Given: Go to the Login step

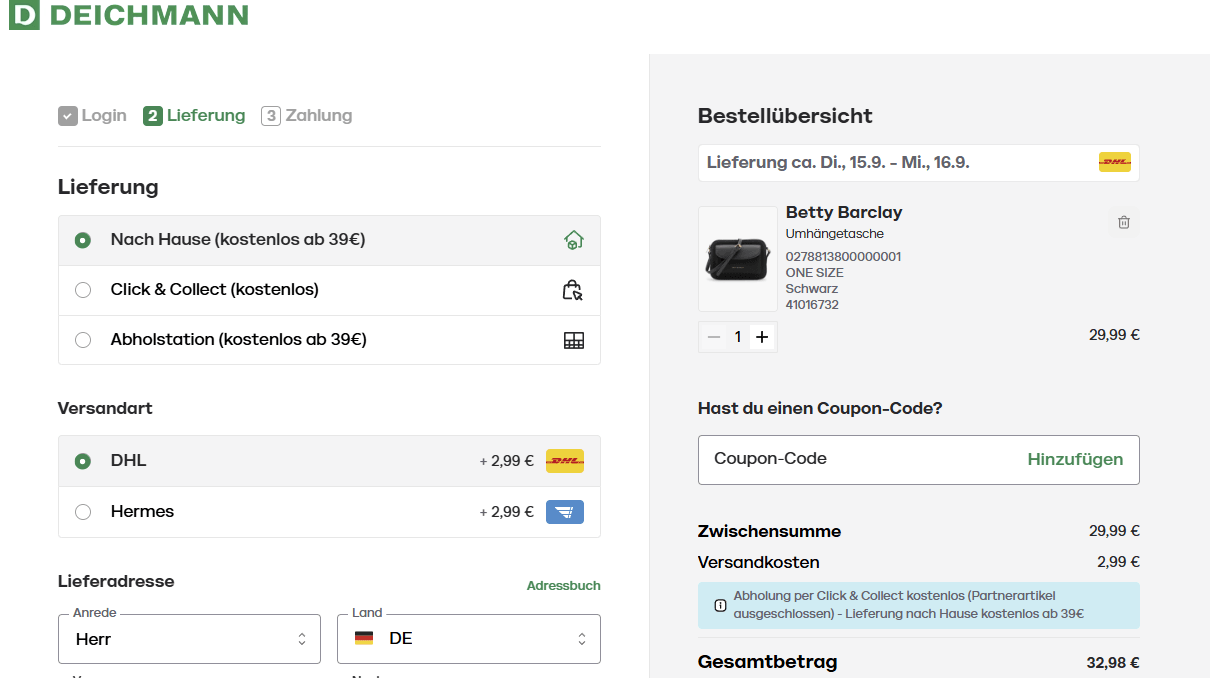Looking at the screenshot, I should pos(92,116).
